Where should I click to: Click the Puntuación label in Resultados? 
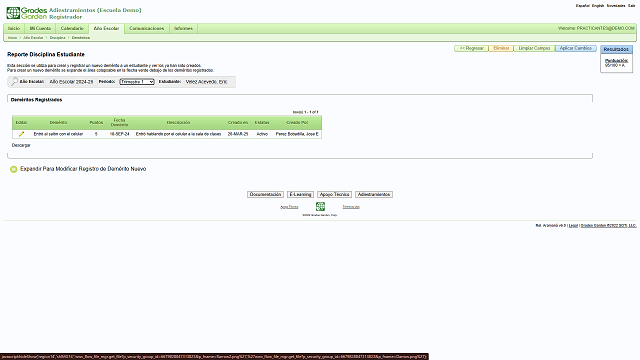click(x=616, y=61)
